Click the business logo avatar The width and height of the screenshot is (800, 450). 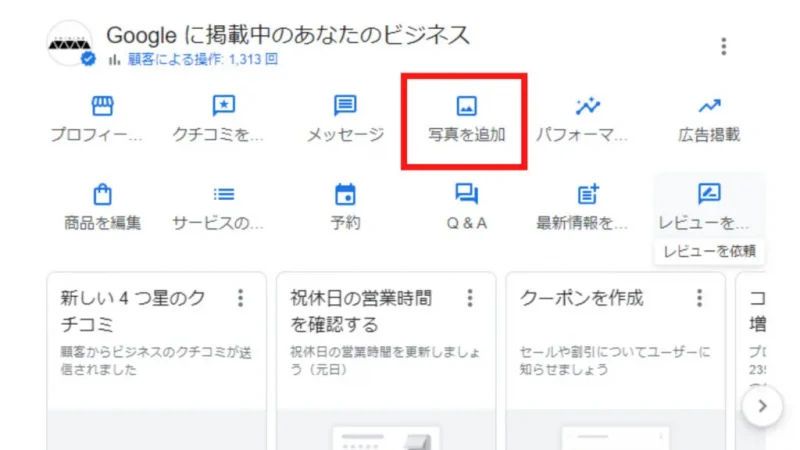(x=70, y=43)
